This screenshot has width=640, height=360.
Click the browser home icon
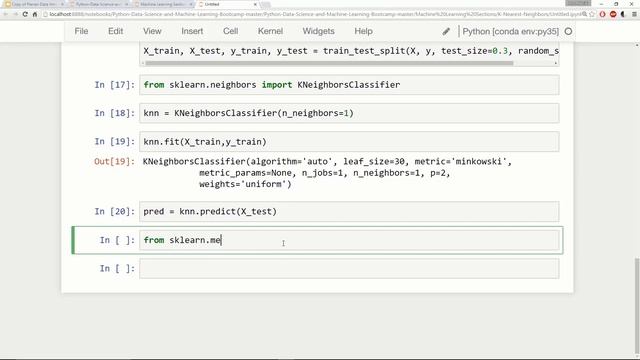[x=35, y=14]
